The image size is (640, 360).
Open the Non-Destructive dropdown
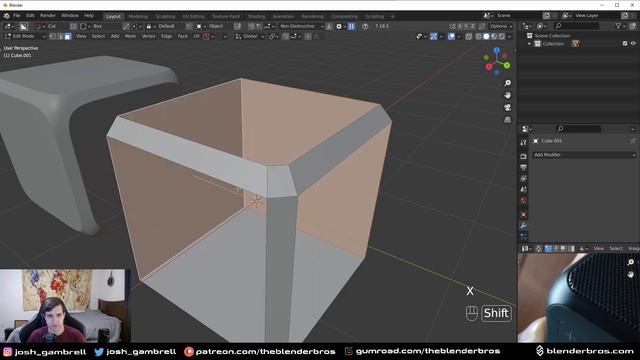[x=301, y=26]
